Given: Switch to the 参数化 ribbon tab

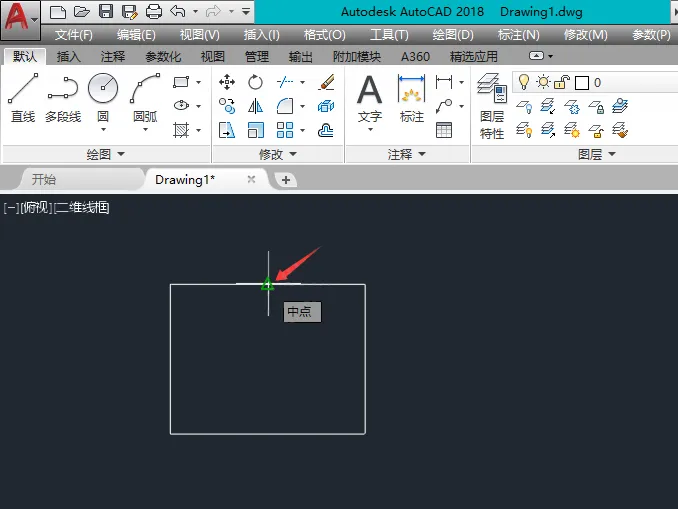Looking at the screenshot, I should tap(163, 56).
